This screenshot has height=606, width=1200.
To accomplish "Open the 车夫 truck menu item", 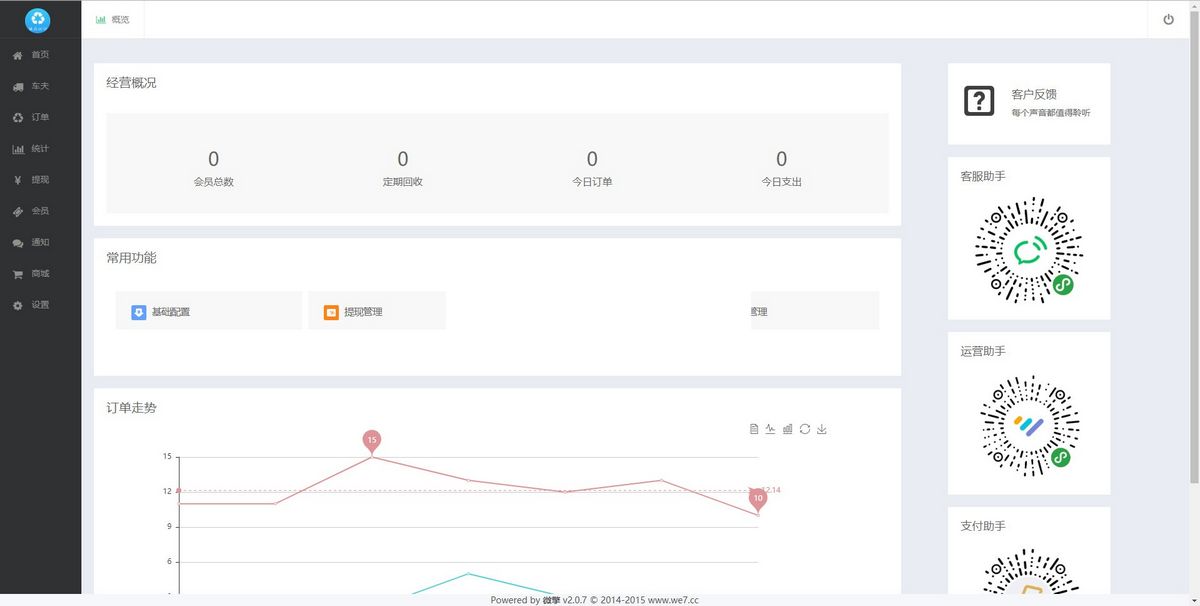I will click(x=40, y=86).
